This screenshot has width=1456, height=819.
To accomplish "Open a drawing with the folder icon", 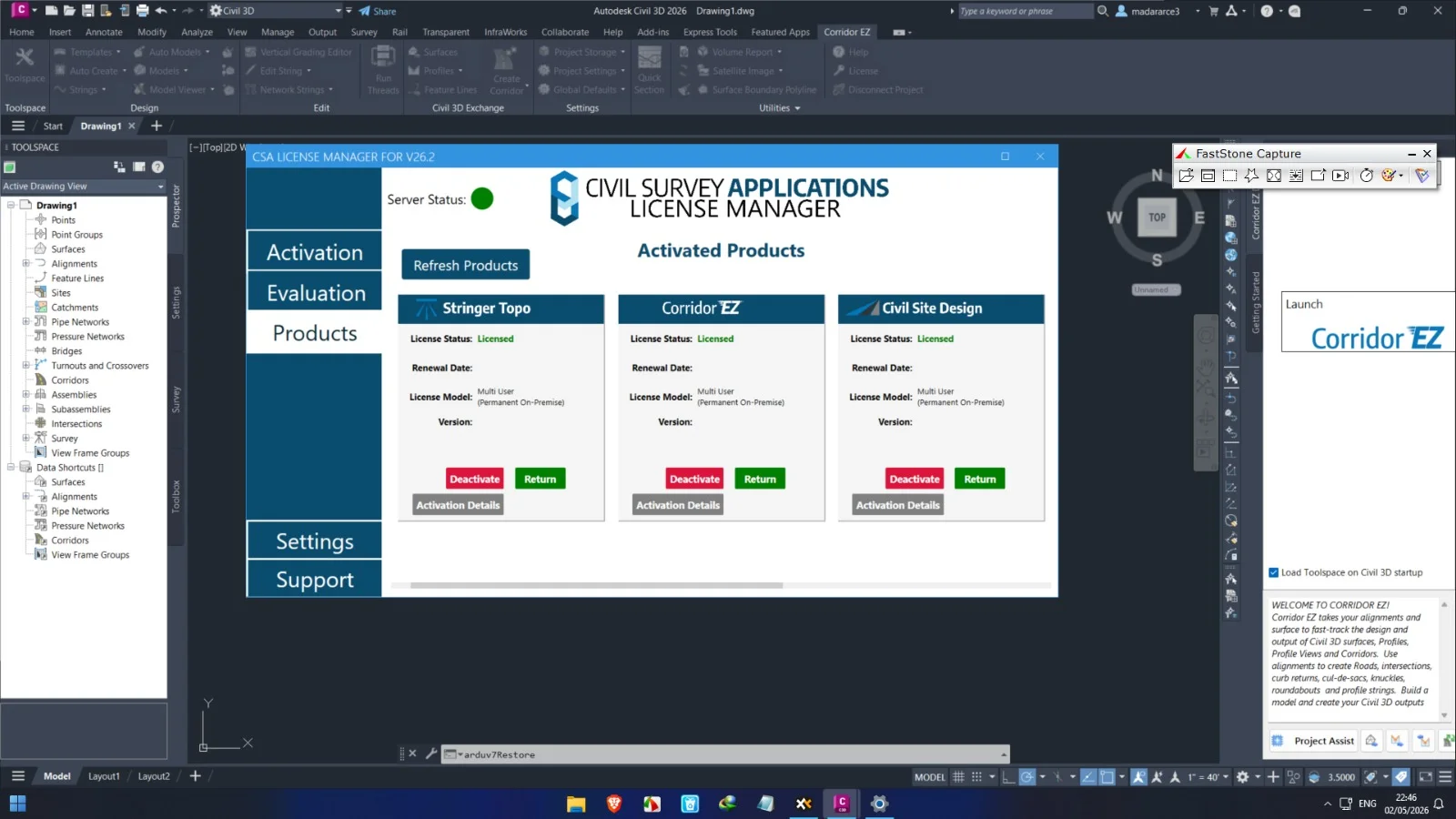I will tap(69, 11).
